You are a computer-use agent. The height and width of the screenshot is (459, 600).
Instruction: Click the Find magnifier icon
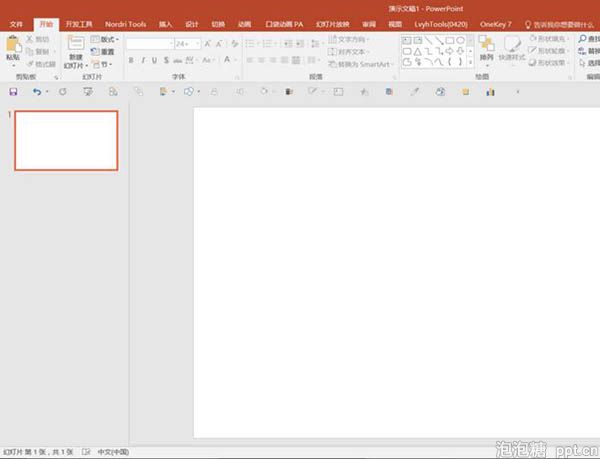pyautogui.click(x=583, y=39)
